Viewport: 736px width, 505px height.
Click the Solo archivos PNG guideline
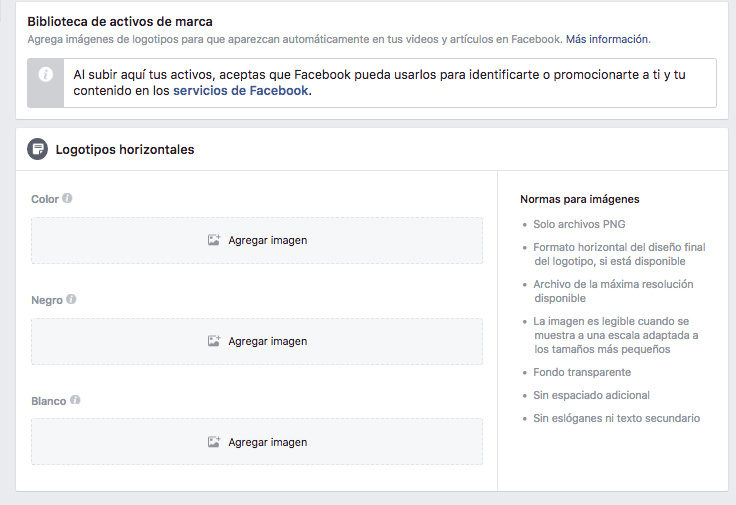579,224
